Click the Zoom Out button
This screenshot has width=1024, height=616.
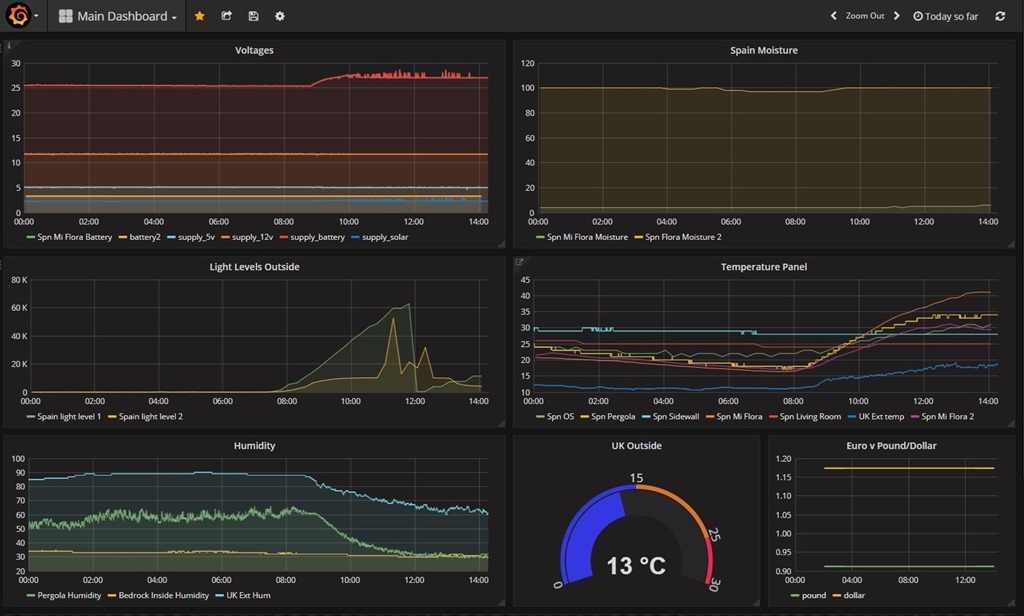865,16
